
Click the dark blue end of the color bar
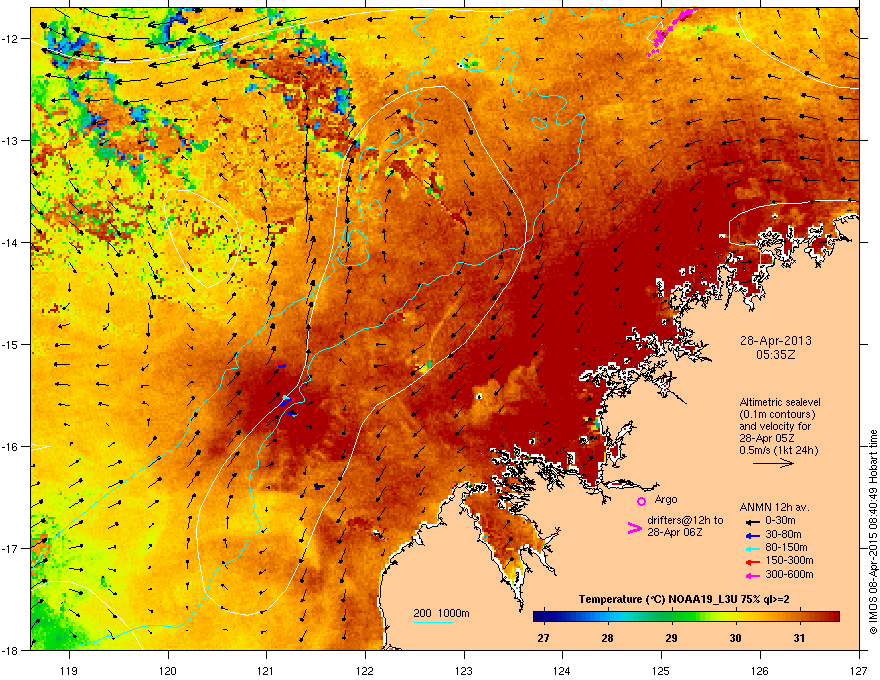[538, 616]
